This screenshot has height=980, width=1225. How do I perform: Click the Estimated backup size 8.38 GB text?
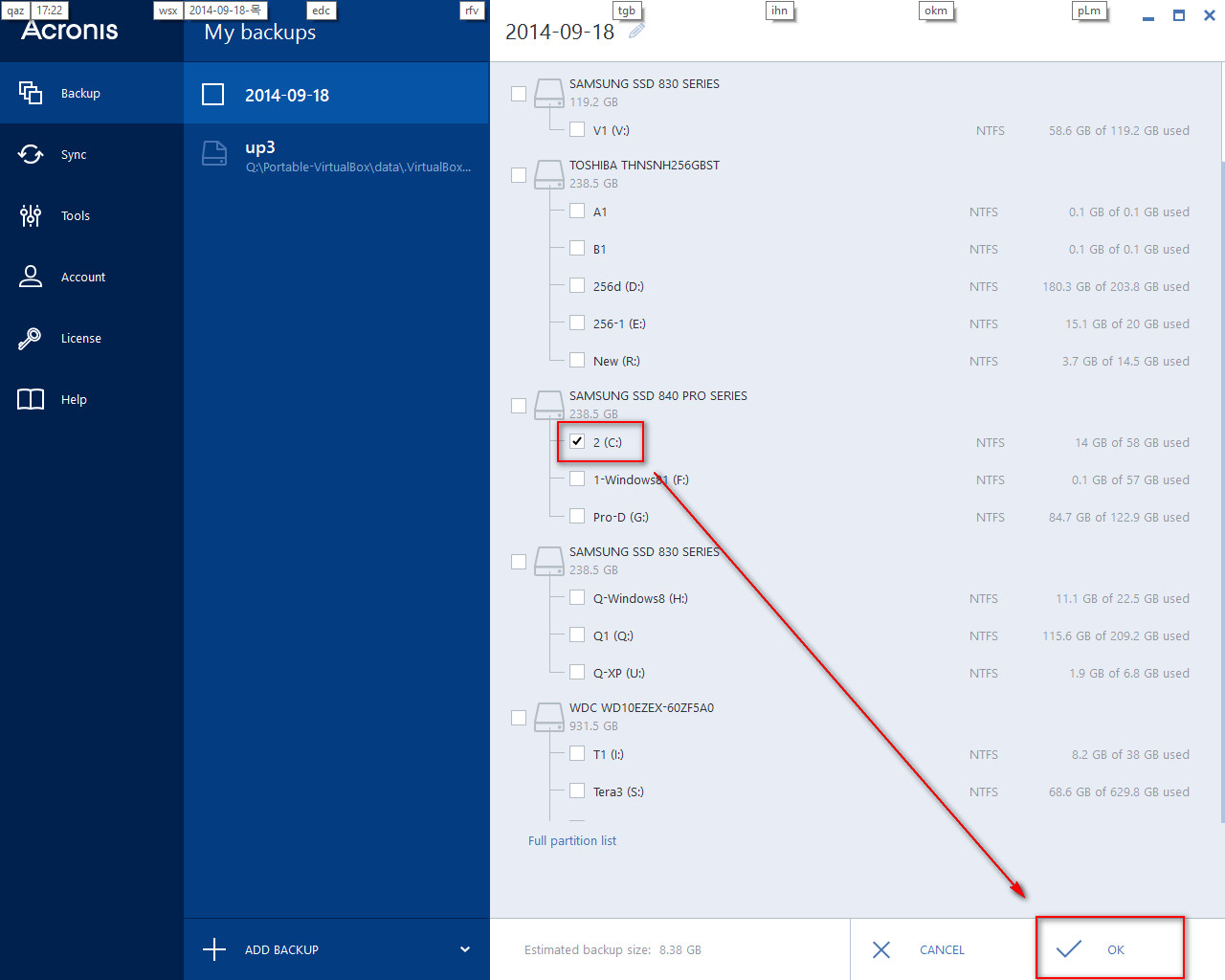(x=612, y=949)
